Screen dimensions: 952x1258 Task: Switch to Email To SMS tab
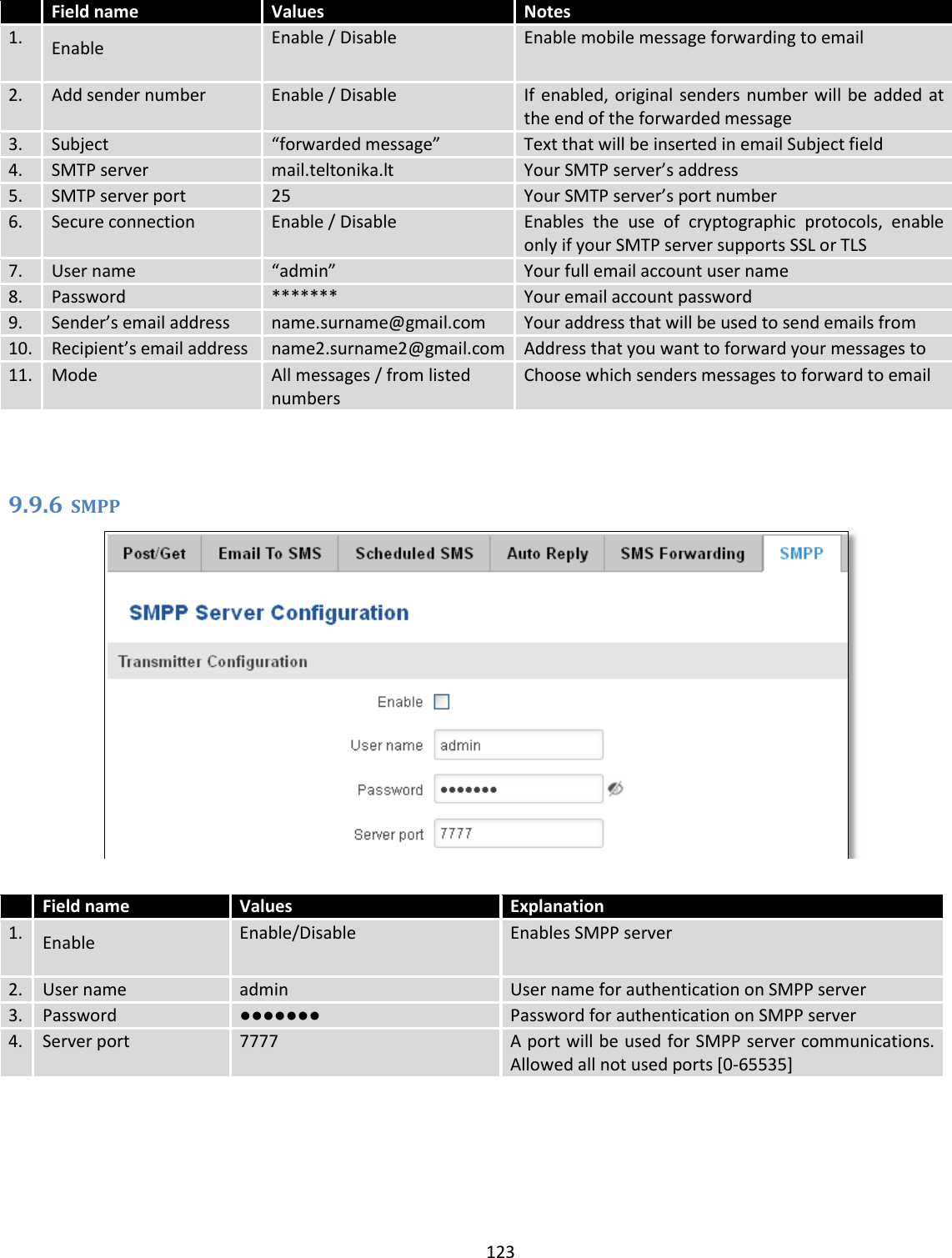click(269, 554)
